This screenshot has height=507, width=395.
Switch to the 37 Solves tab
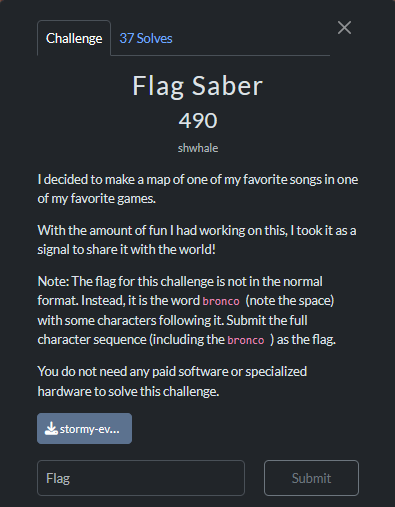click(146, 38)
